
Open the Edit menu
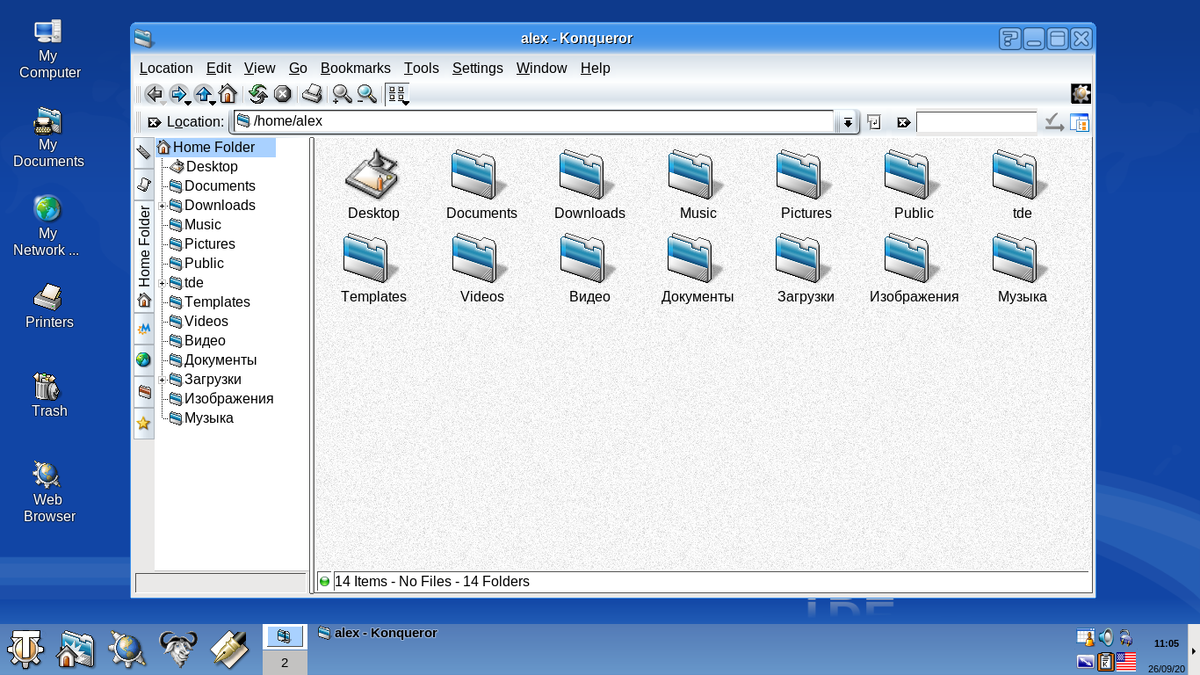pyautogui.click(x=218, y=68)
